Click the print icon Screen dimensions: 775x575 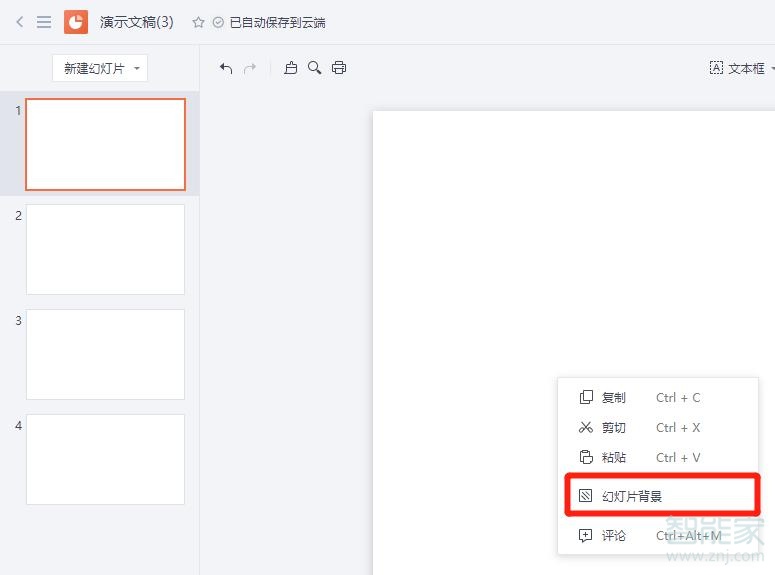[x=339, y=68]
